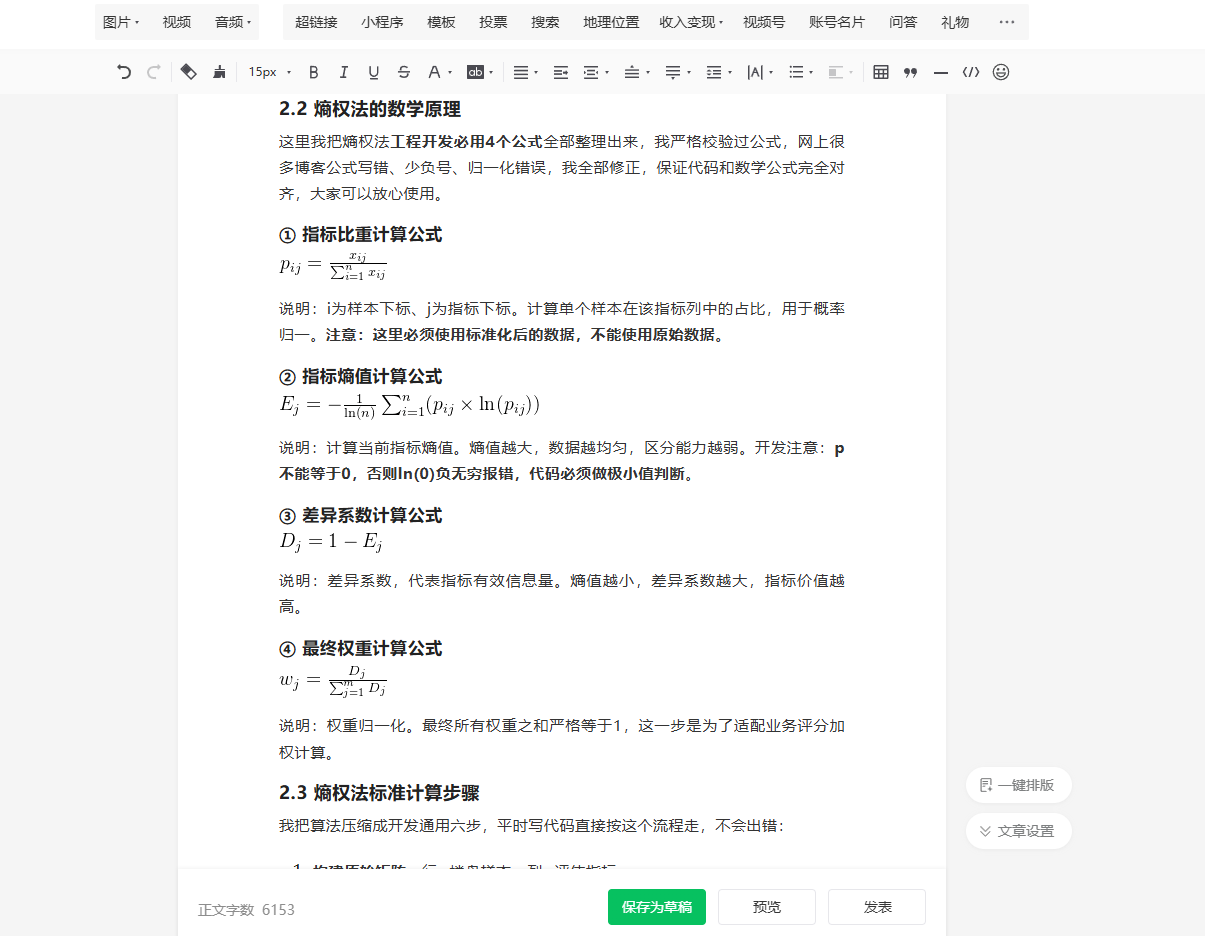Image resolution: width=1205 pixels, height=936 pixels.
Task: Open the emoji picker smiley icon
Action: coord(1001,72)
